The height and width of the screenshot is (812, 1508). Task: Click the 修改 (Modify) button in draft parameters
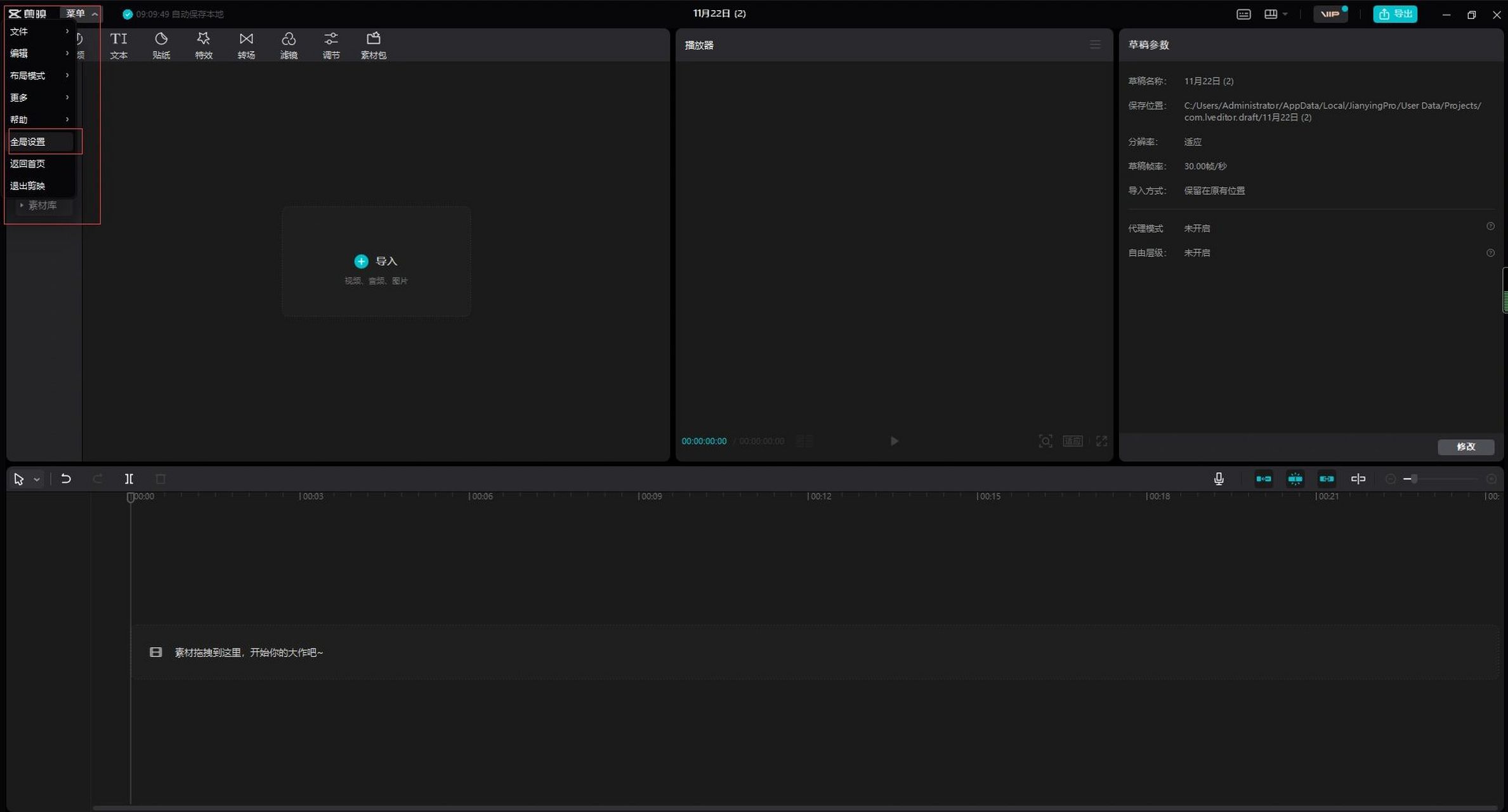click(x=1465, y=447)
